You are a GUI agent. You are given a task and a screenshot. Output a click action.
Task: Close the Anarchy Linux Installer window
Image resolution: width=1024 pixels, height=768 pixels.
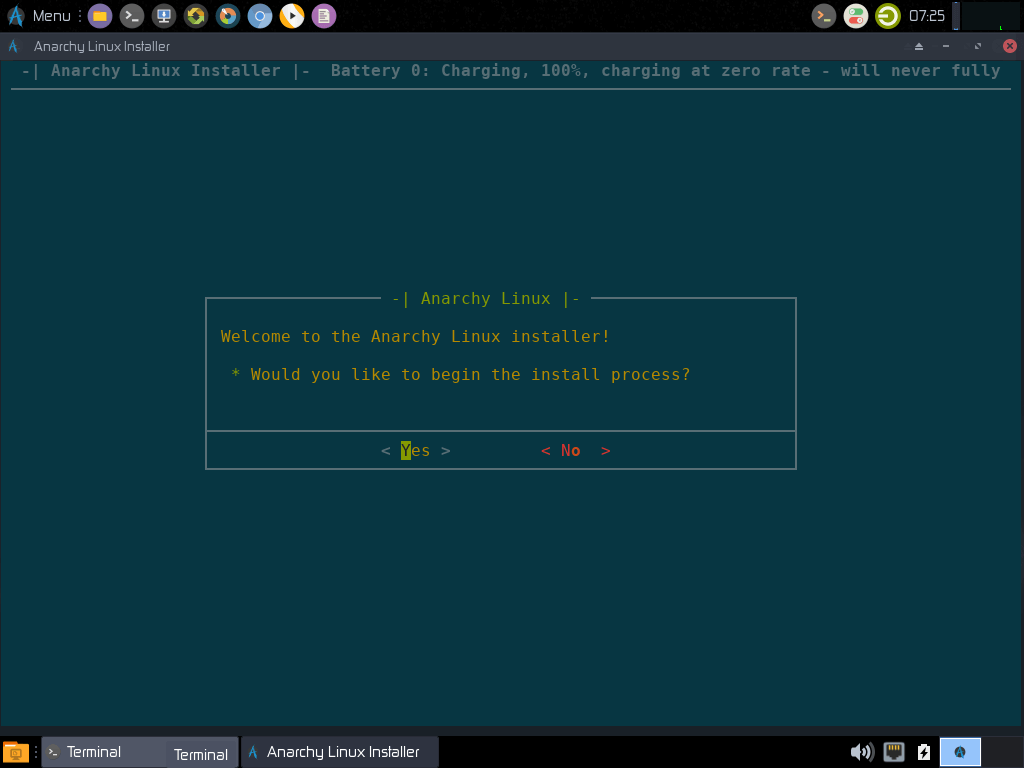(x=1010, y=46)
